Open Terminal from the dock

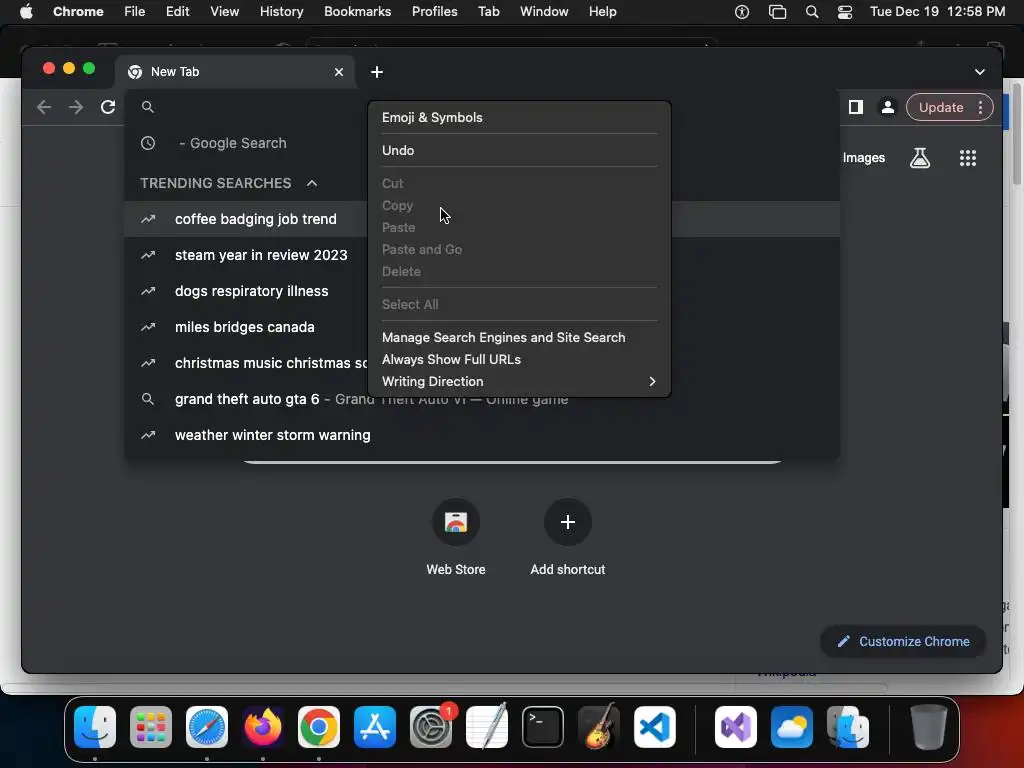[x=543, y=727]
